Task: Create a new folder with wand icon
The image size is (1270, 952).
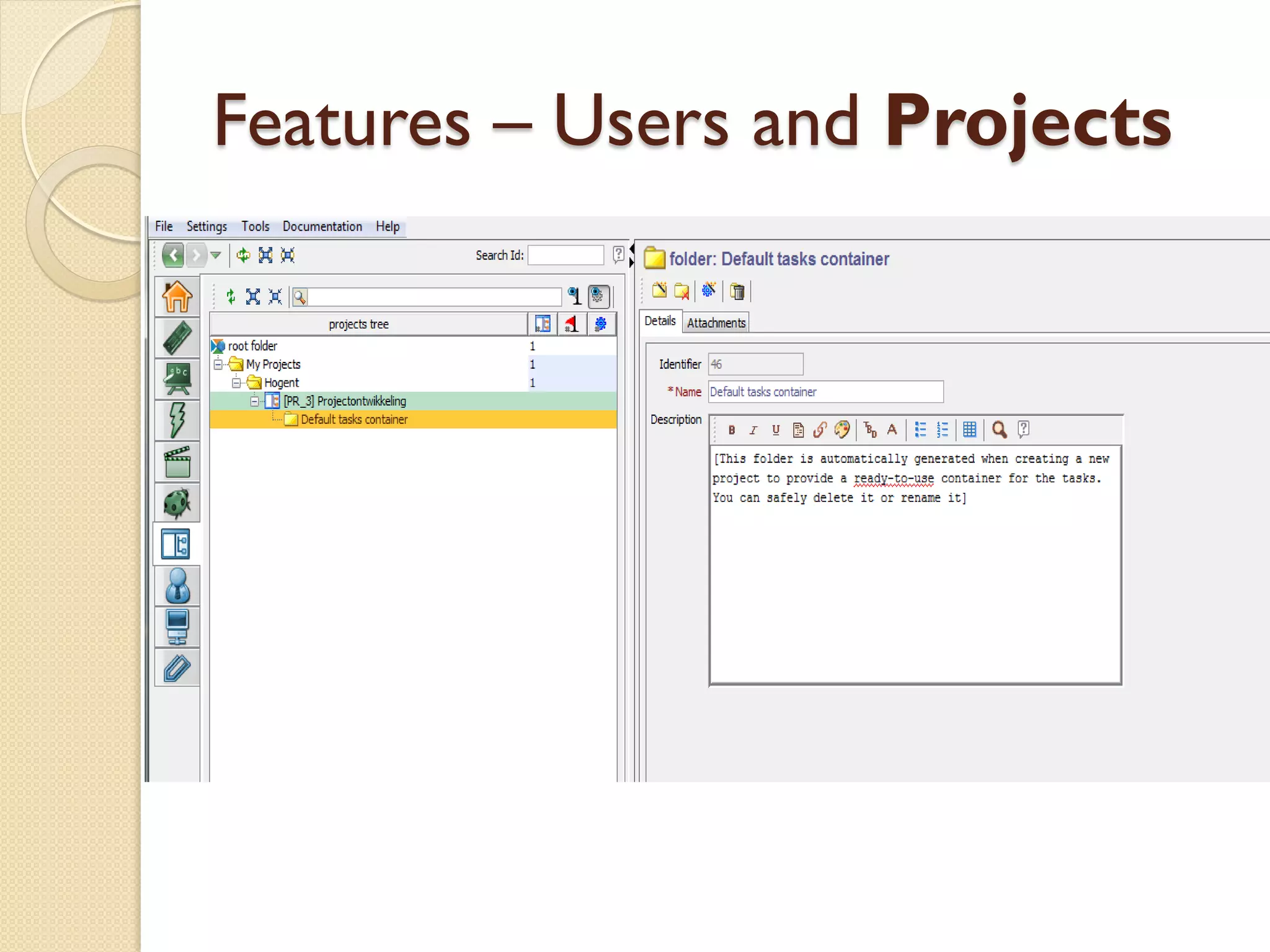Action: tap(659, 290)
